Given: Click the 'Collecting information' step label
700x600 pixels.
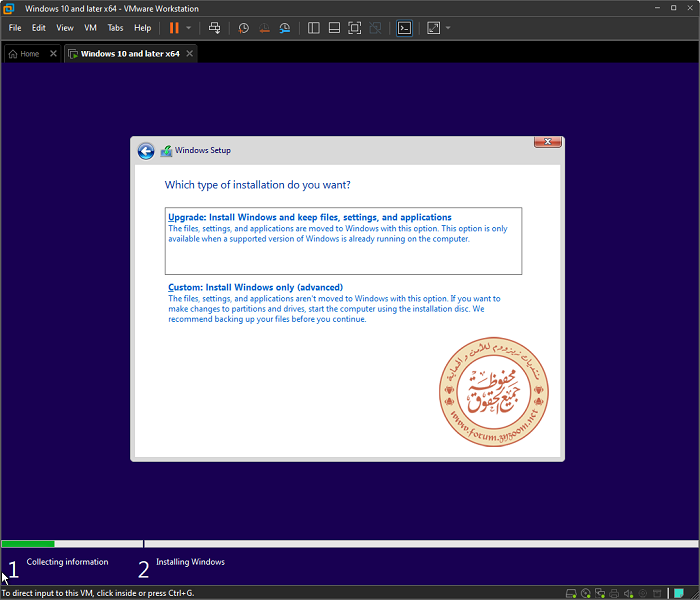Looking at the screenshot, I should pos(67,562).
